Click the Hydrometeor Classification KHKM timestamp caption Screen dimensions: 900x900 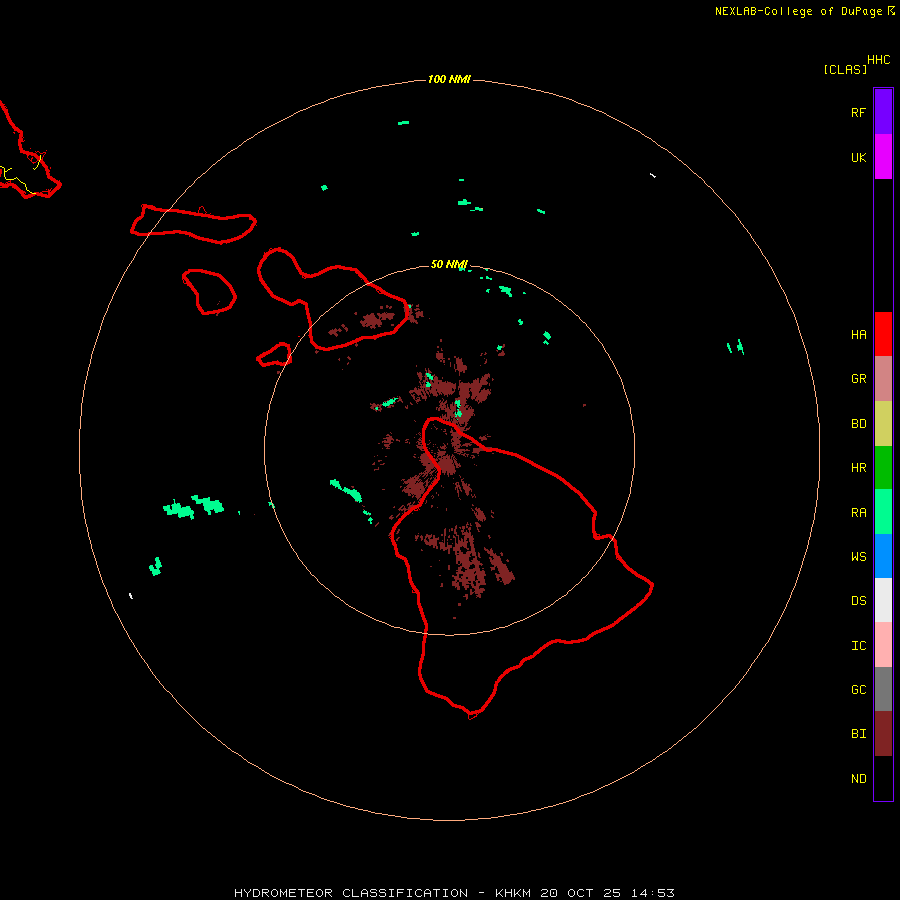(x=454, y=893)
